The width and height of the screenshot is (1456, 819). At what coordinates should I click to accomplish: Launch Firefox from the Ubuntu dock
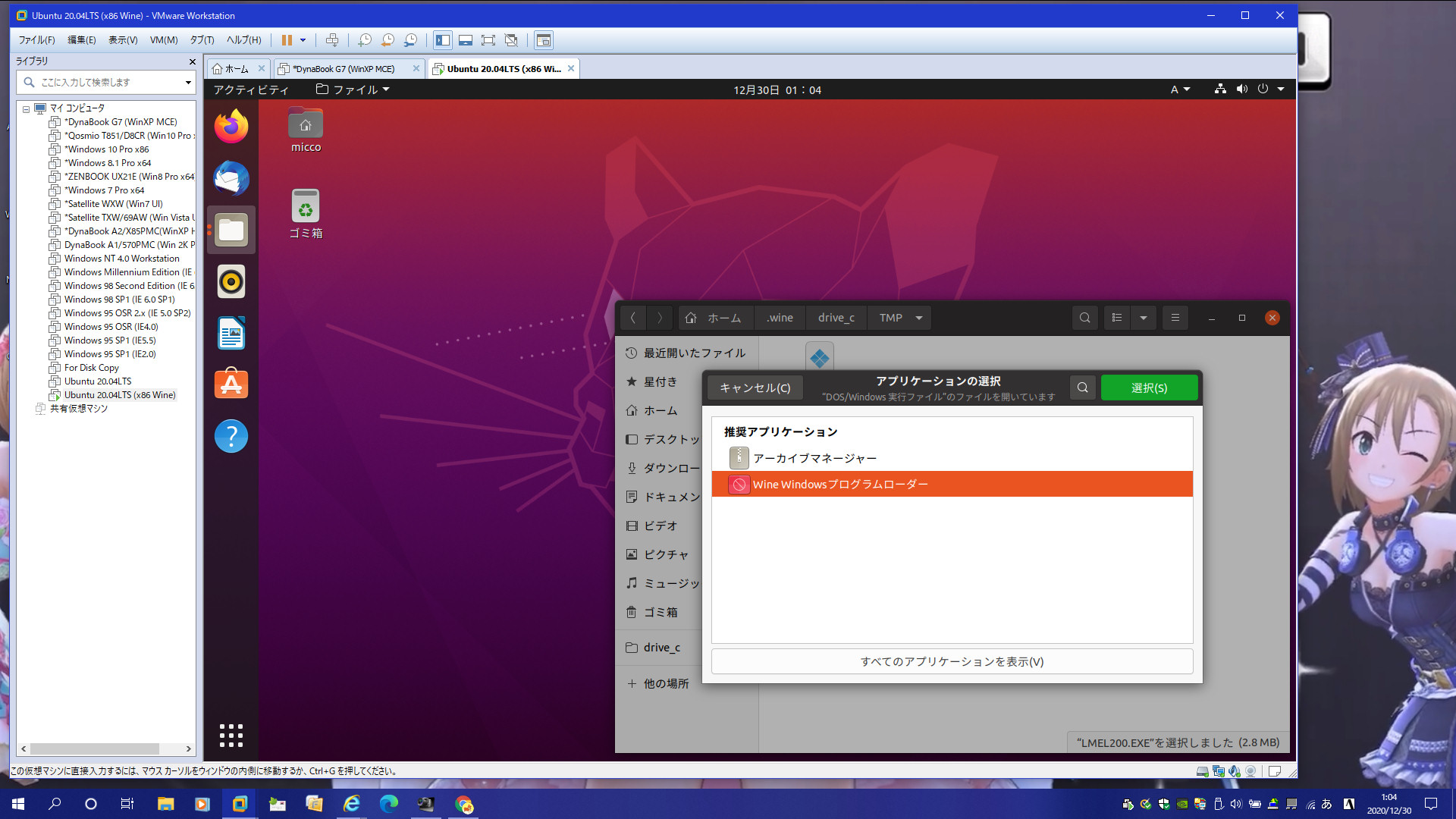point(231,127)
